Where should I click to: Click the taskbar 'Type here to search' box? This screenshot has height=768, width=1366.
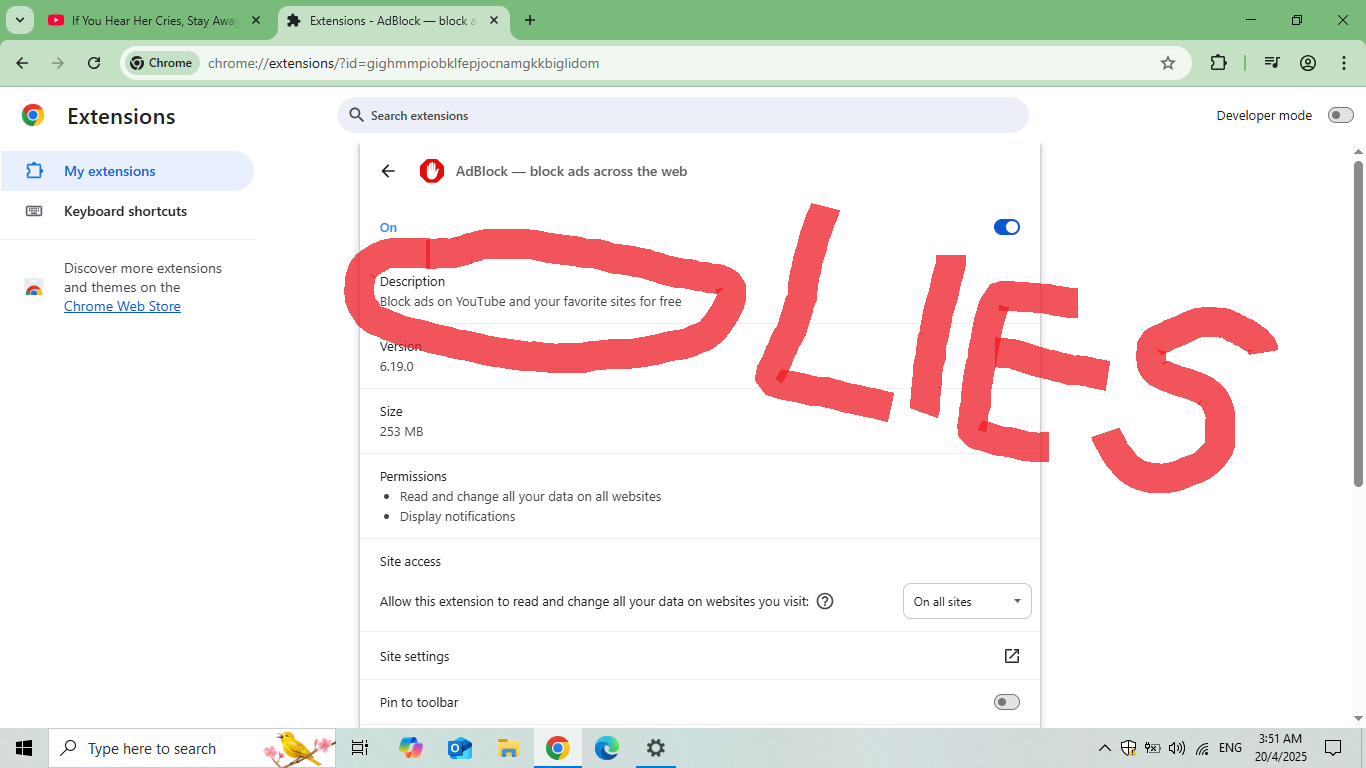(x=193, y=748)
